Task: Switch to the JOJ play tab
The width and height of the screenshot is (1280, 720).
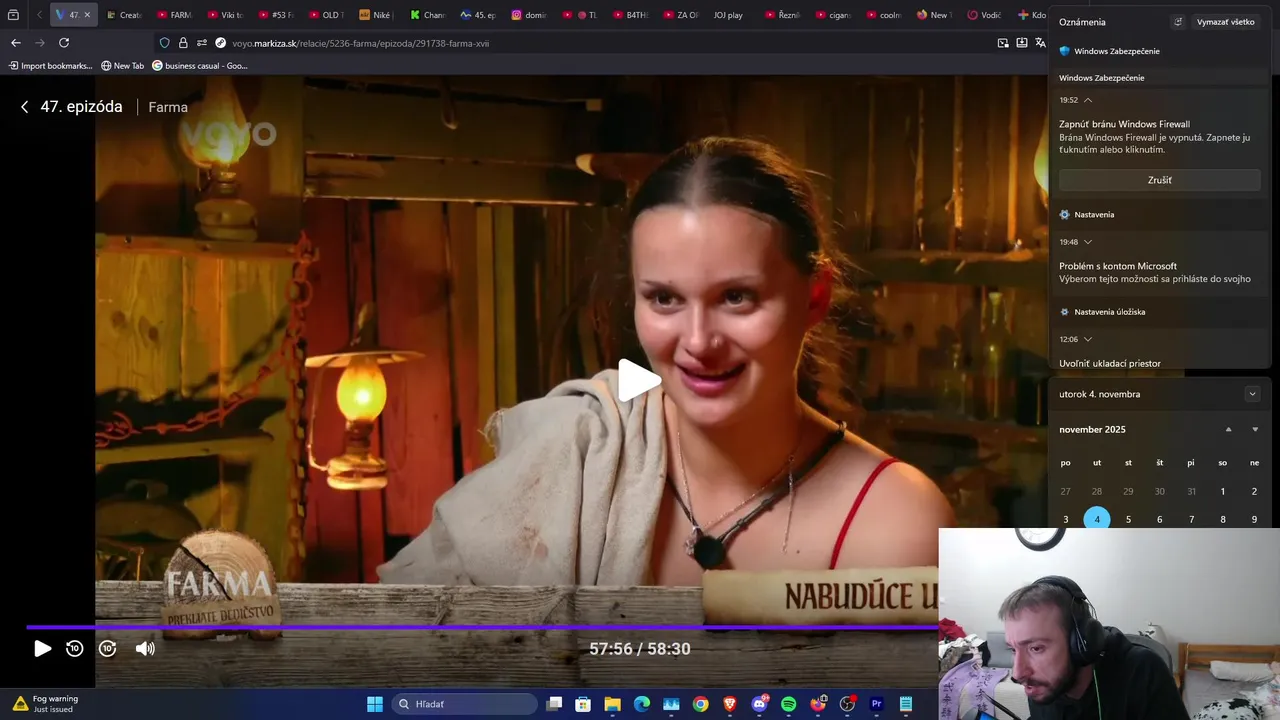Action: (x=730, y=15)
